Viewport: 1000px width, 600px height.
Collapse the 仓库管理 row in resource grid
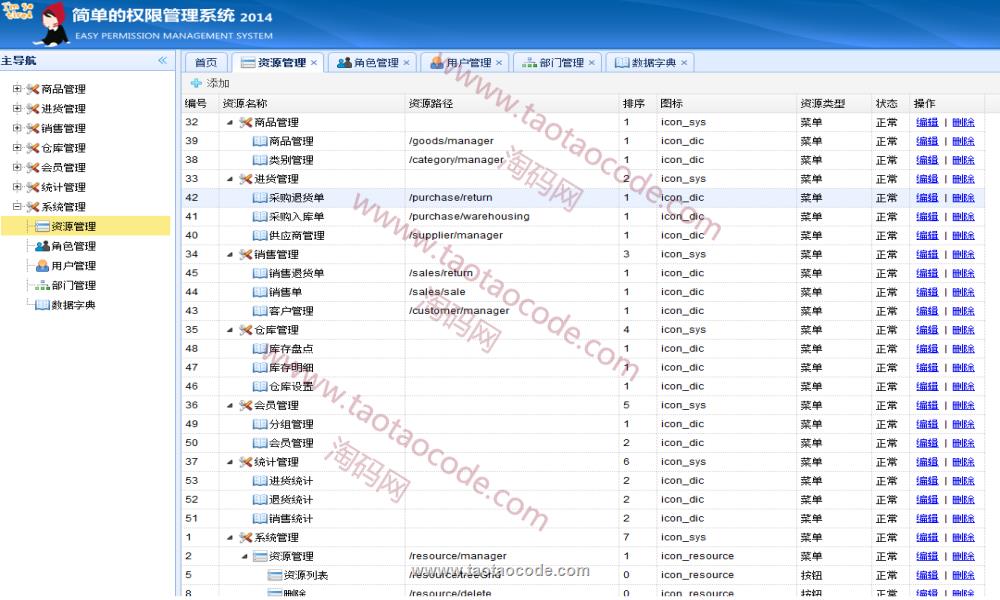(230, 330)
